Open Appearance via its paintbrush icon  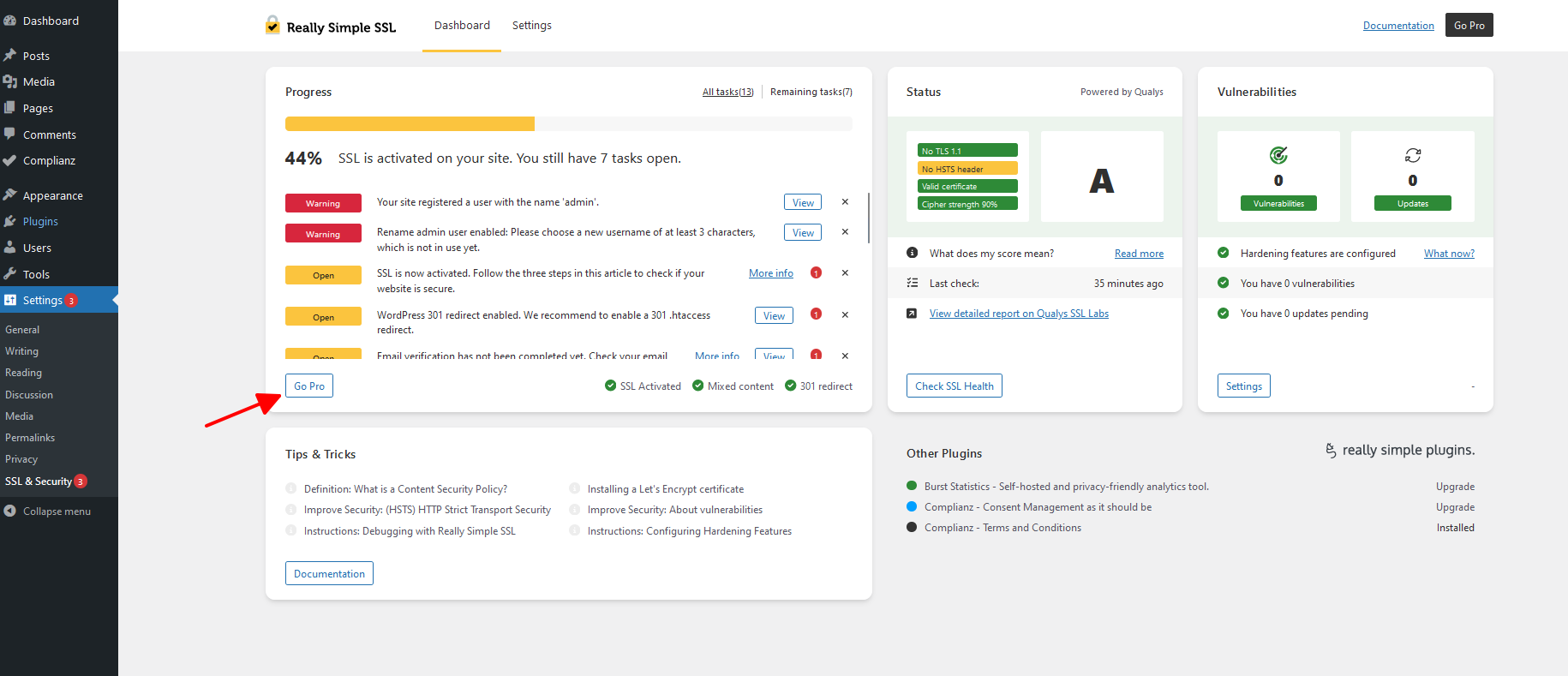[10, 195]
